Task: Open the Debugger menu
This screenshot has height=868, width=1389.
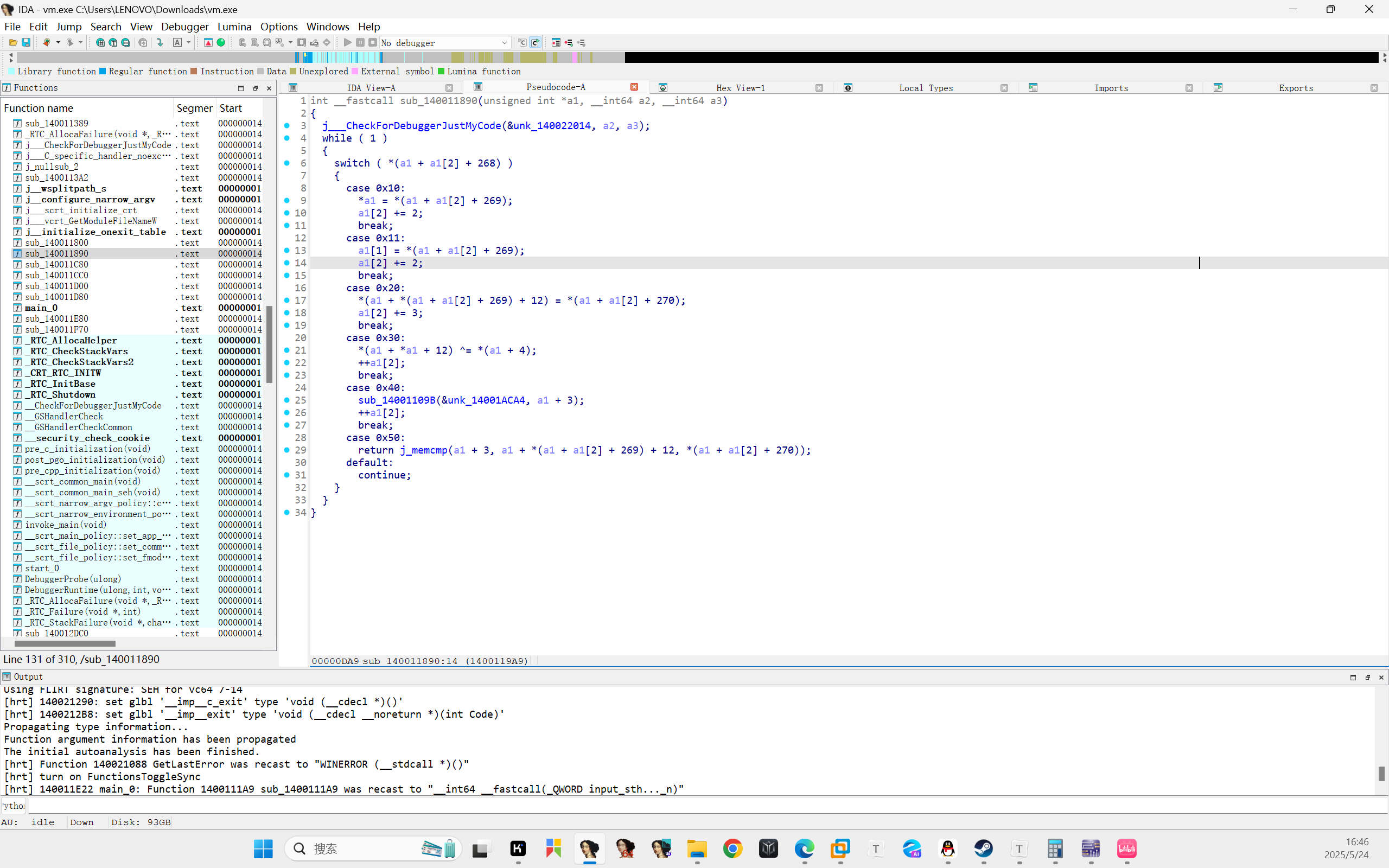Action: point(184,27)
